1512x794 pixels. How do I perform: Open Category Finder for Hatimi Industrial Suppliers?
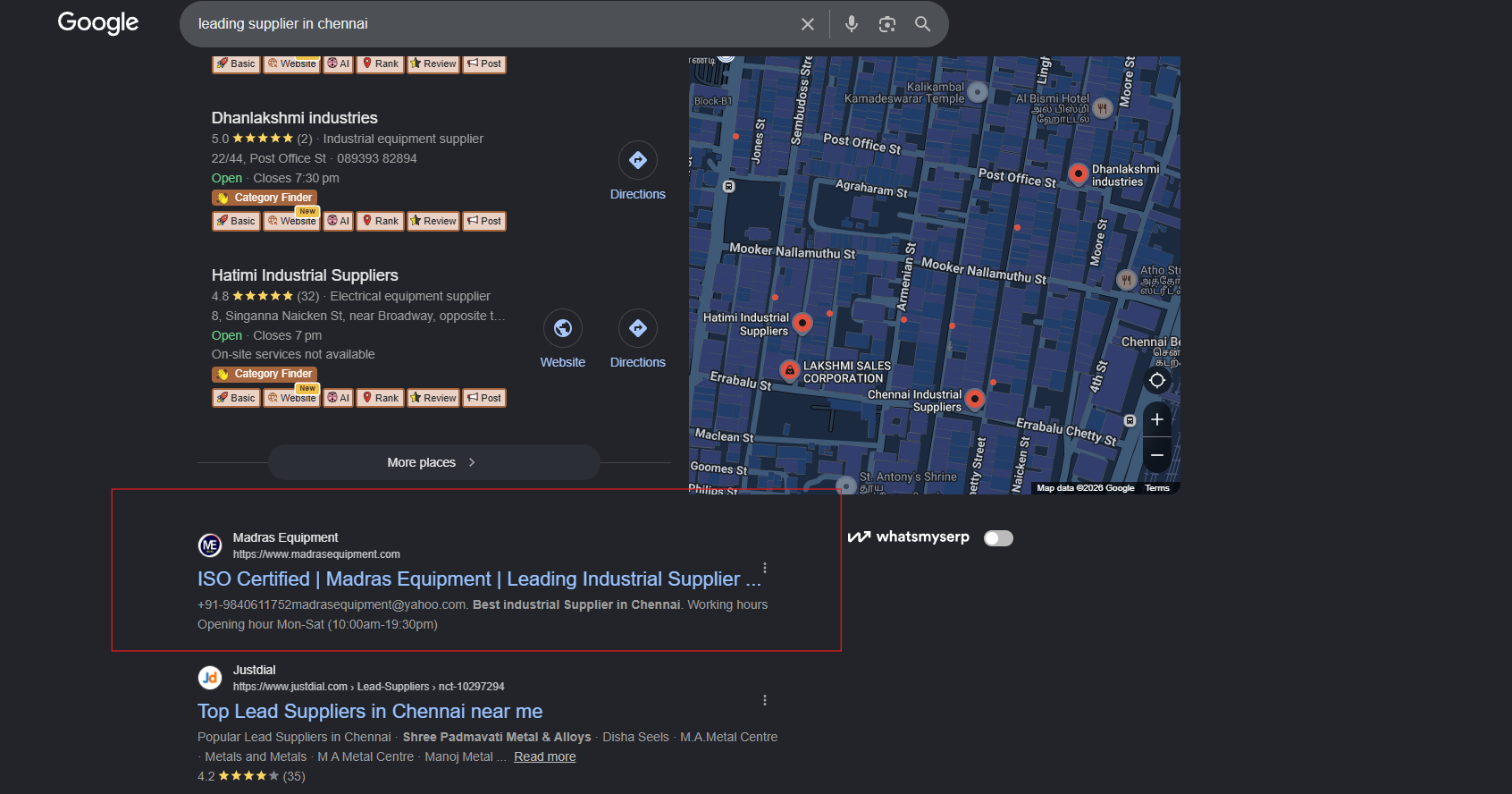point(265,374)
